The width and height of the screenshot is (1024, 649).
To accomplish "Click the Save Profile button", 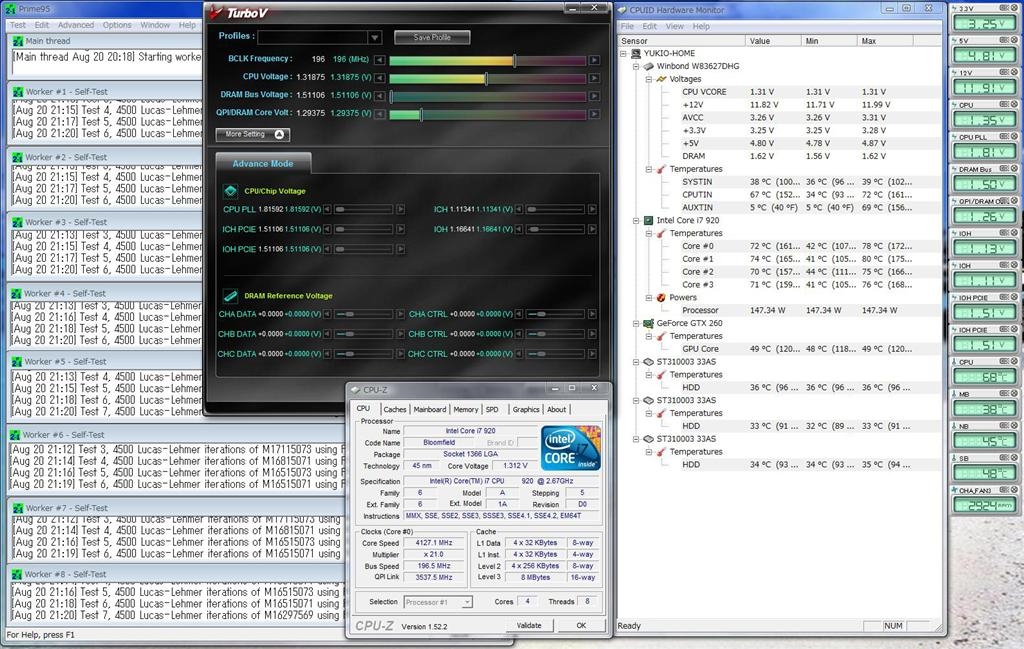I will (432, 38).
